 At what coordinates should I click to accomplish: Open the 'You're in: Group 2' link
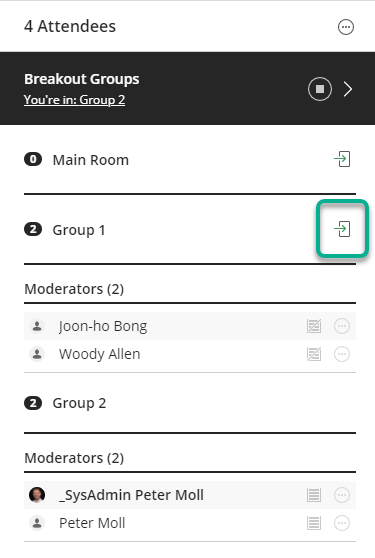click(74, 100)
